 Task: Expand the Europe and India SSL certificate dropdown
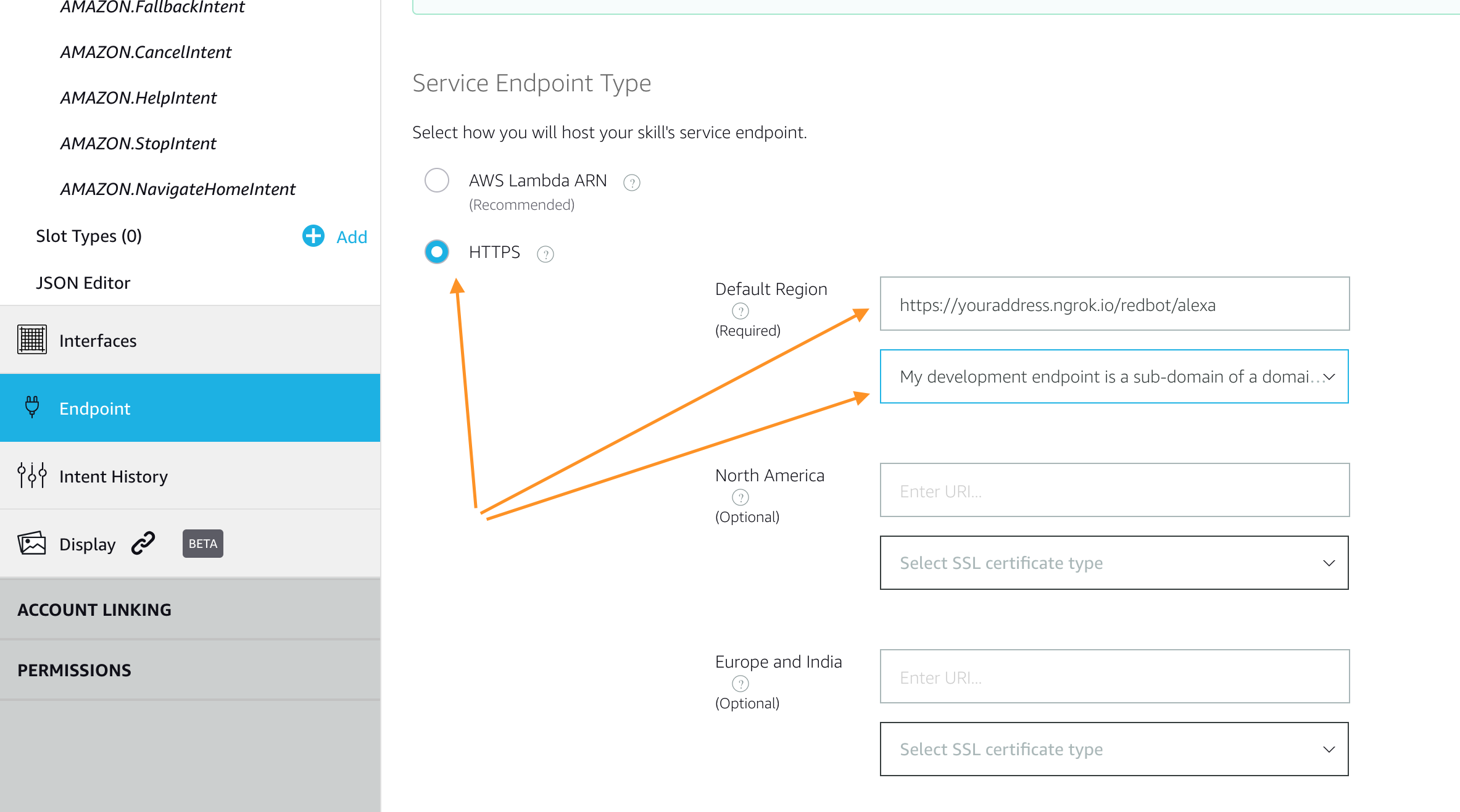click(x=1114, y=749)
